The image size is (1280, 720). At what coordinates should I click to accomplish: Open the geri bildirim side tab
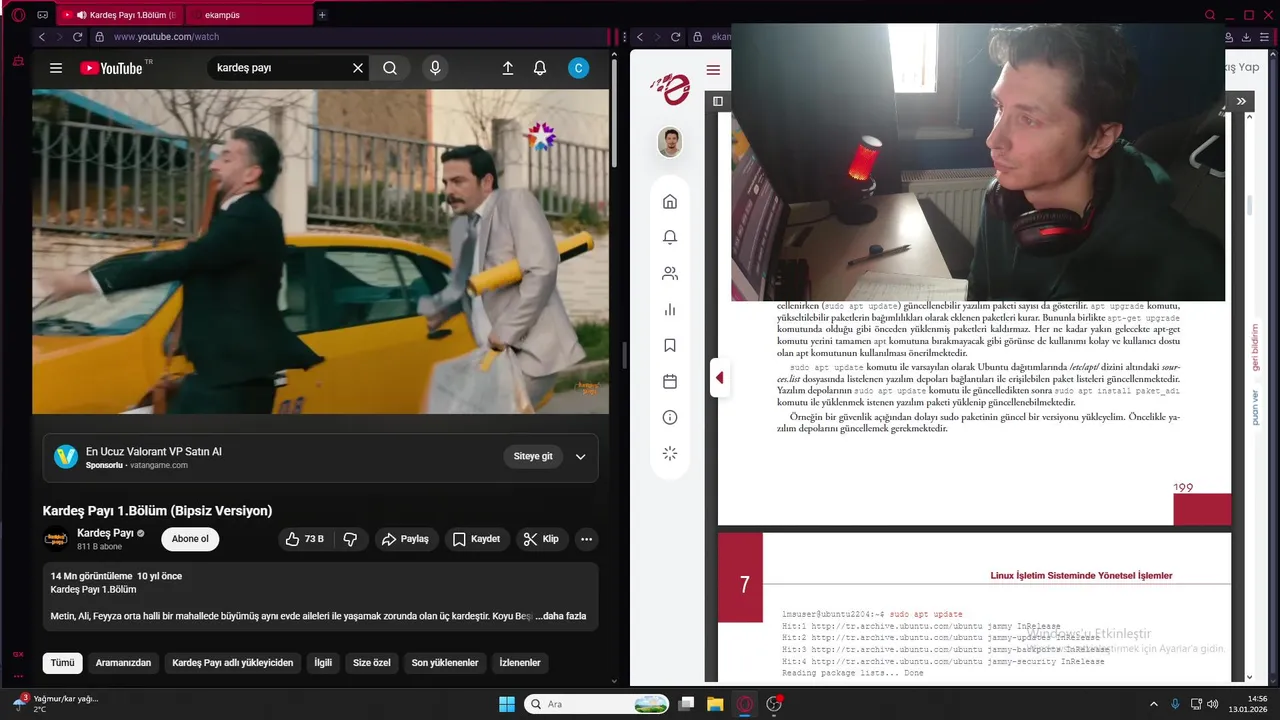click(x=1256, y=348)
